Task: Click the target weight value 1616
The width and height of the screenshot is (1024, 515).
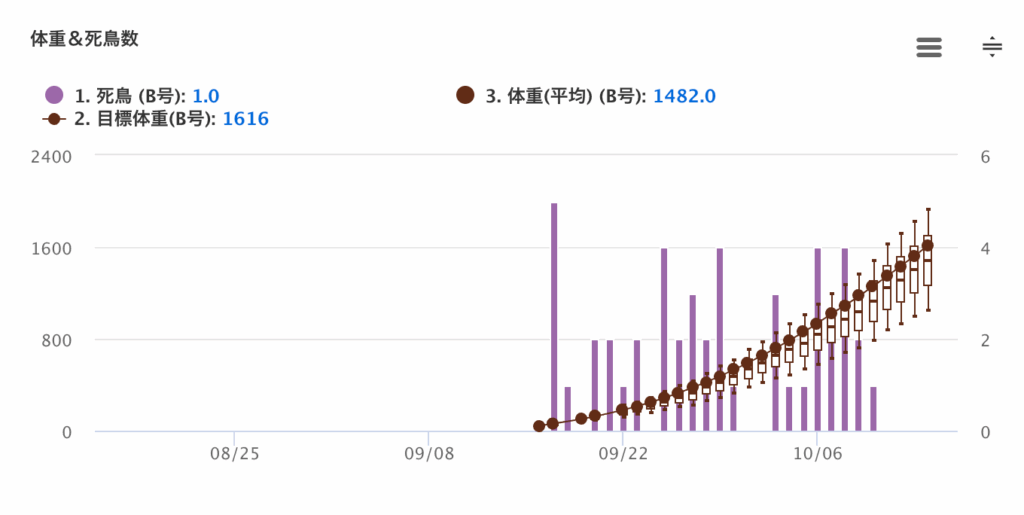Action: point(245,119)
